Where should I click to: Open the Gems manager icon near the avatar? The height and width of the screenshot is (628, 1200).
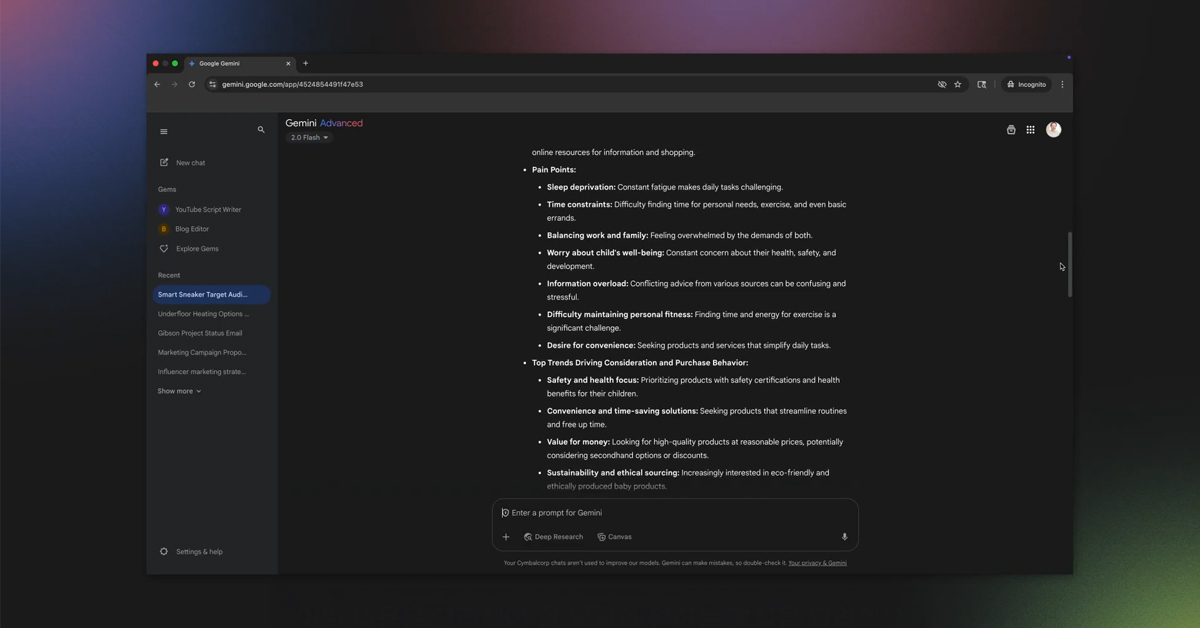[1011, 130]
